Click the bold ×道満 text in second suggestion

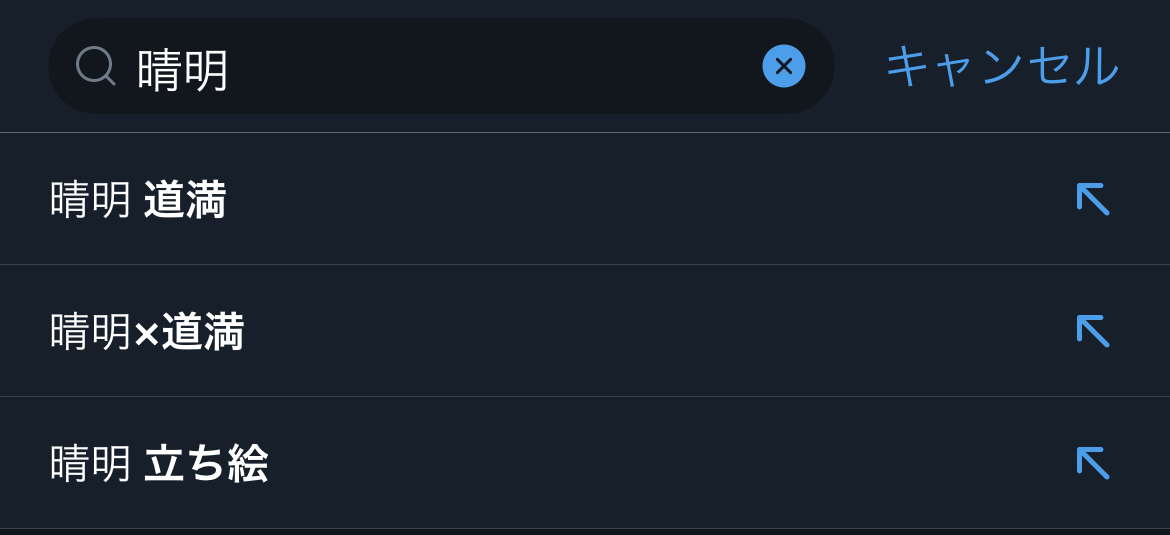pos(189,332)
